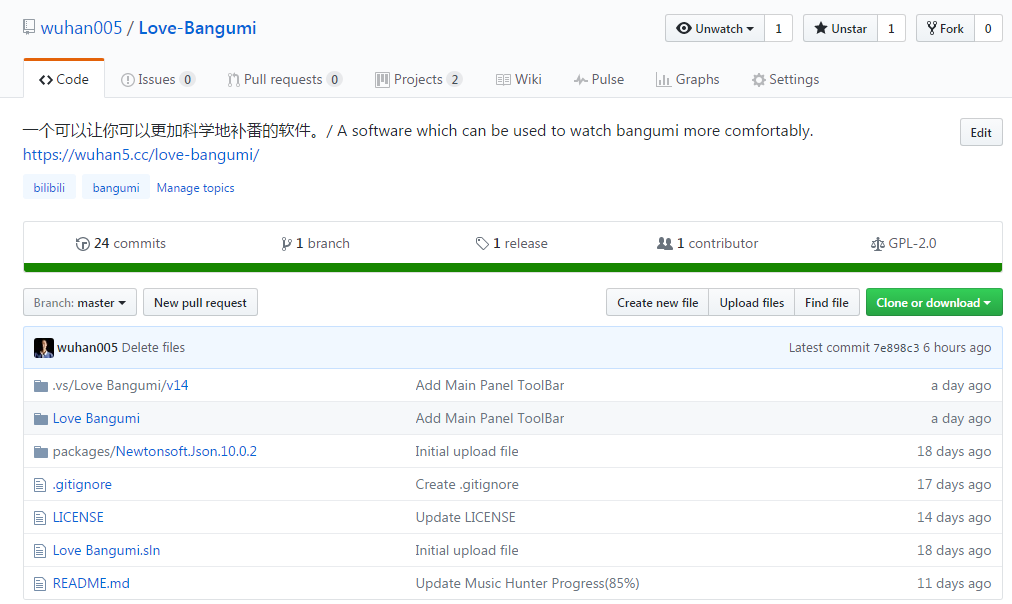Unstar the repository

coord(840,28)
